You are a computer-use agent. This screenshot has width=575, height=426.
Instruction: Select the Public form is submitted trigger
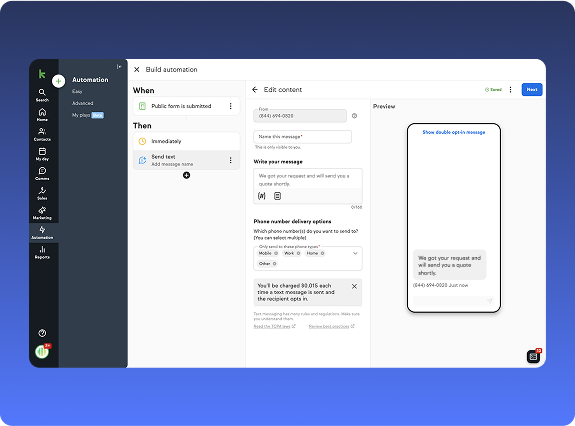(x=186, y=106)
